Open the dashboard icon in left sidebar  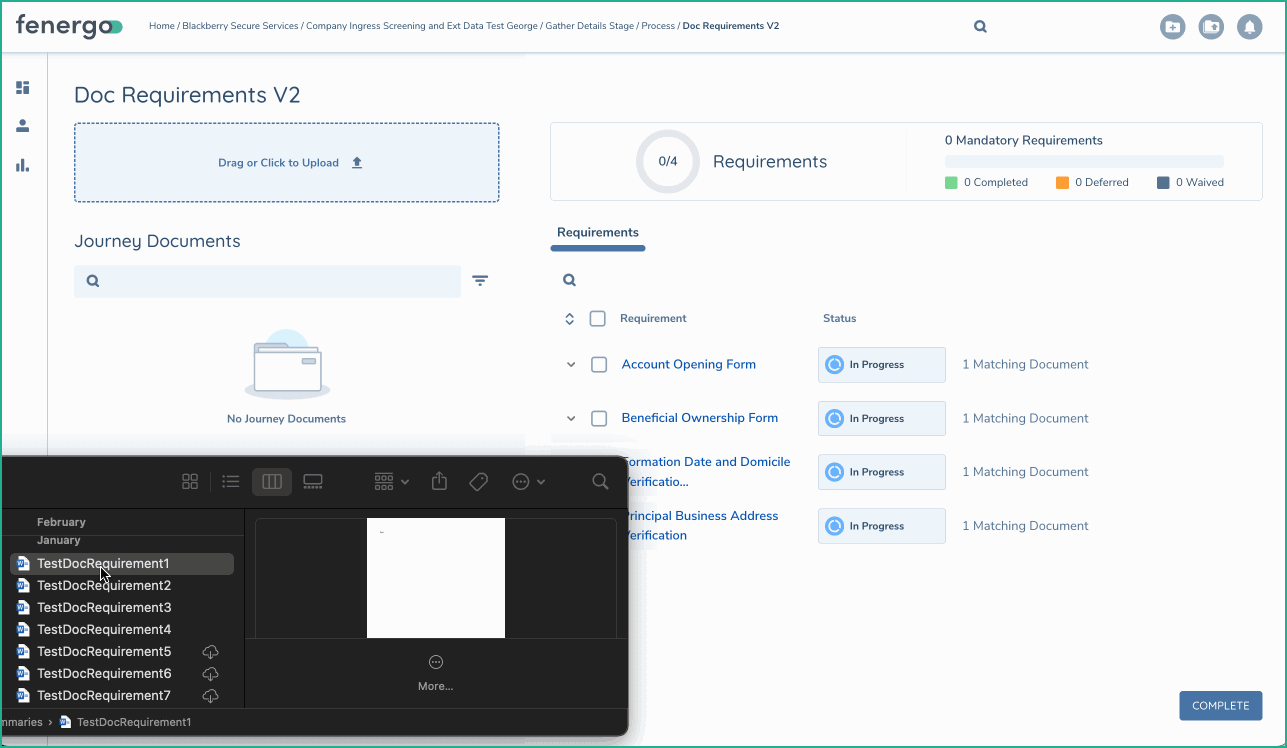[x=22, y=88]
